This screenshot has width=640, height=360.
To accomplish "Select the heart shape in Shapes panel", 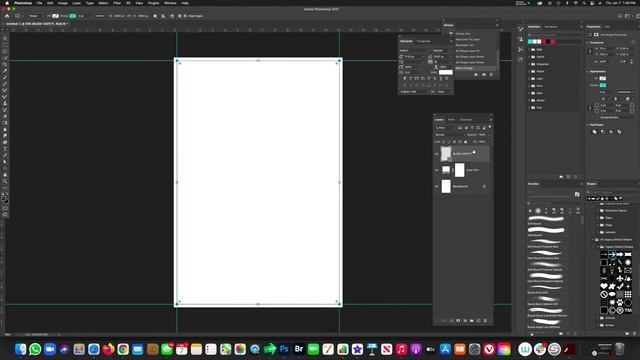I will click(x=604, y=286).
